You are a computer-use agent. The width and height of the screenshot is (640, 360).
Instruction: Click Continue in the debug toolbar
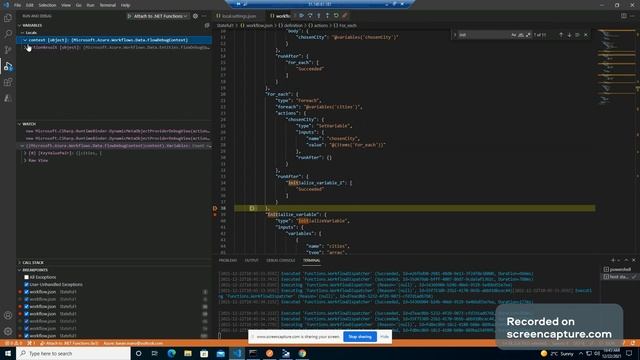tap(302, 16)
